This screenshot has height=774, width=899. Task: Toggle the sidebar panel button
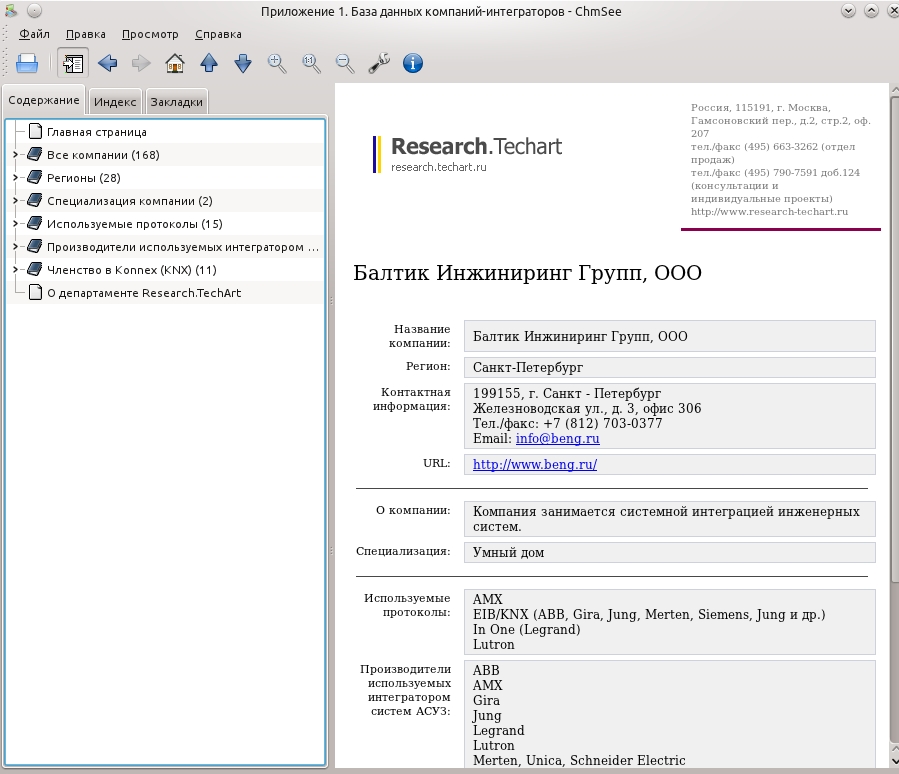tap(73, 63)
